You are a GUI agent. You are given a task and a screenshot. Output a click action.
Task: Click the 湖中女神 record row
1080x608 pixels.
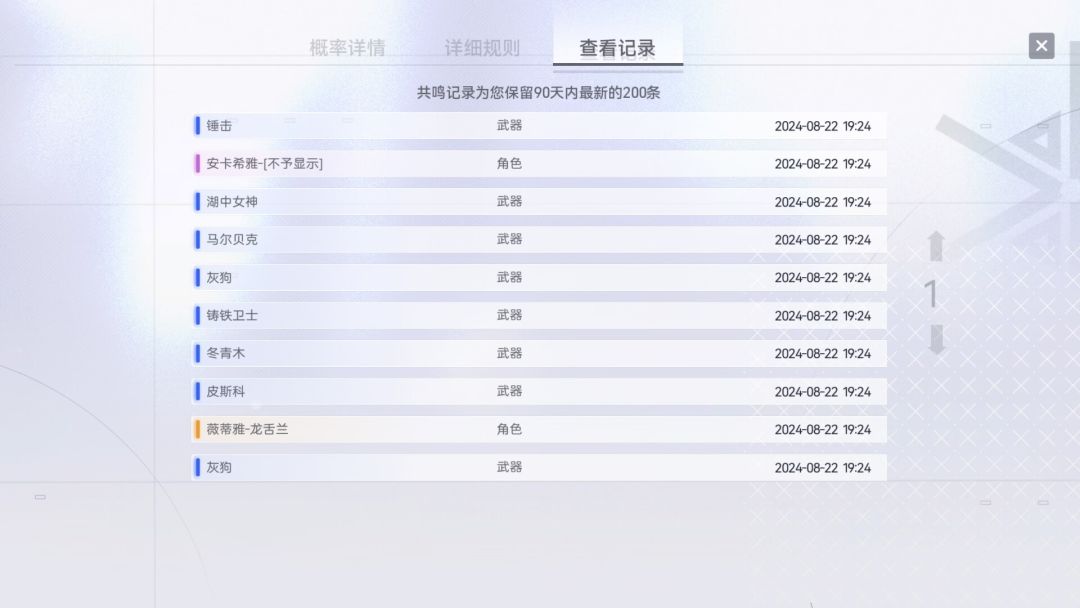539,202
